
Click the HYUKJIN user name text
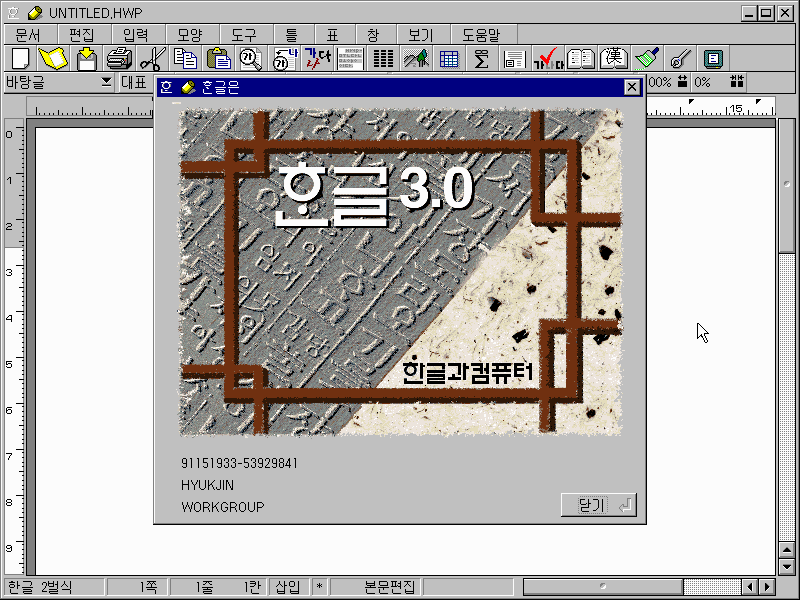[x=207, y=485]
